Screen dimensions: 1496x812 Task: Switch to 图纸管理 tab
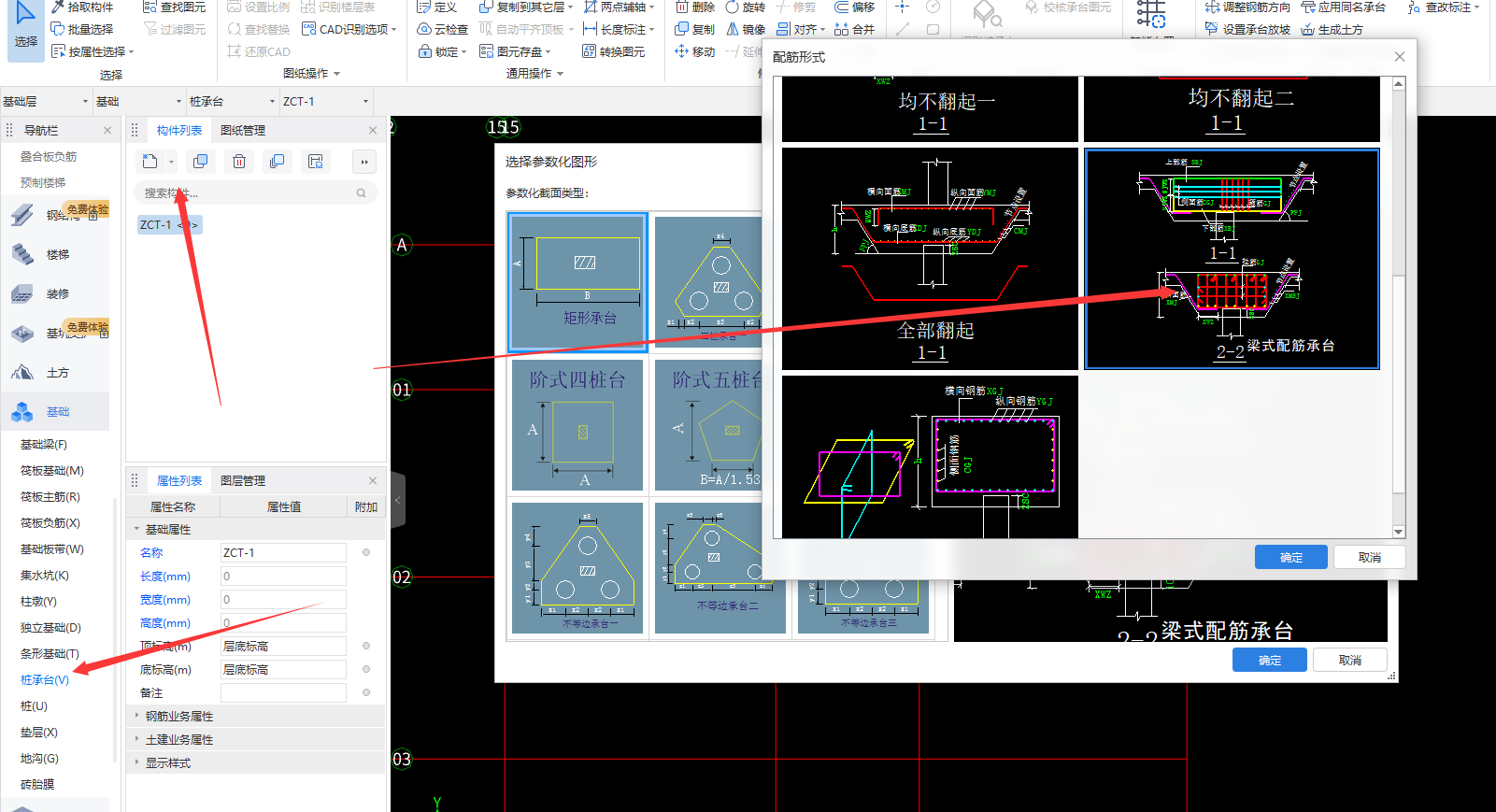coord(243,130)
